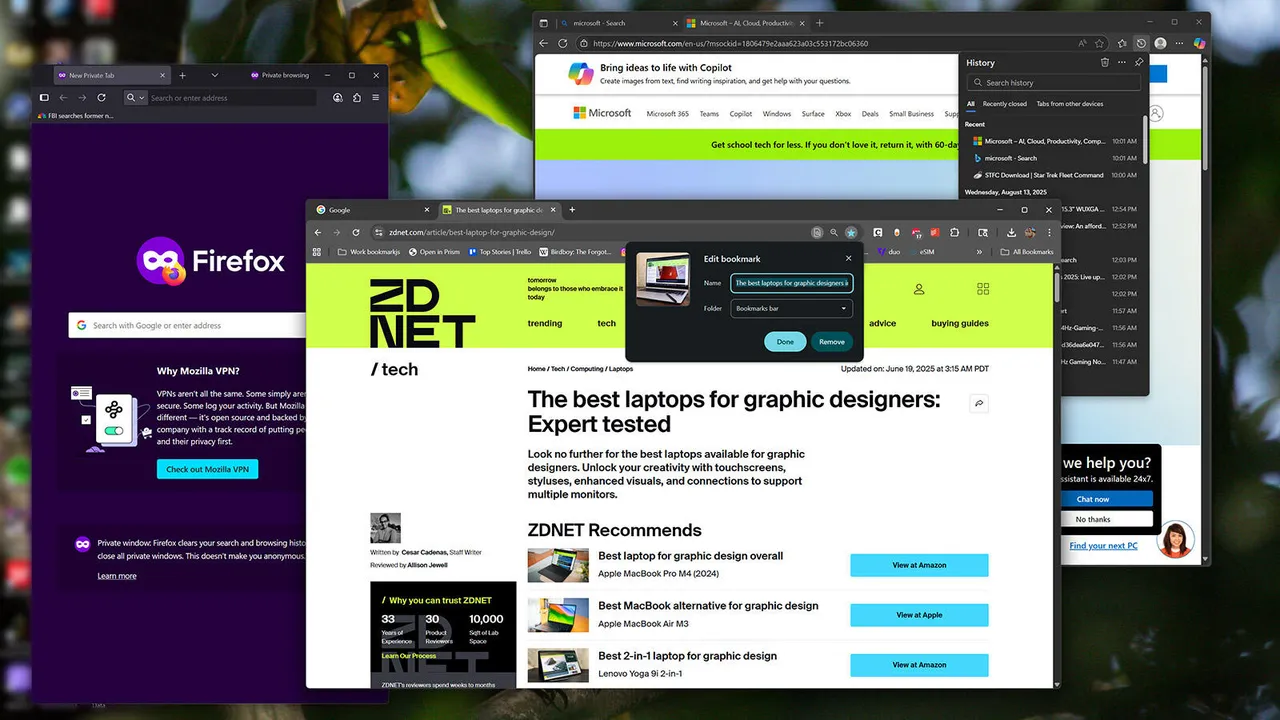Click the bookmark star icon in Chrome's address bar
Image resolution: width=1280 pixels, height=720 pixels.
coord(851,232)
